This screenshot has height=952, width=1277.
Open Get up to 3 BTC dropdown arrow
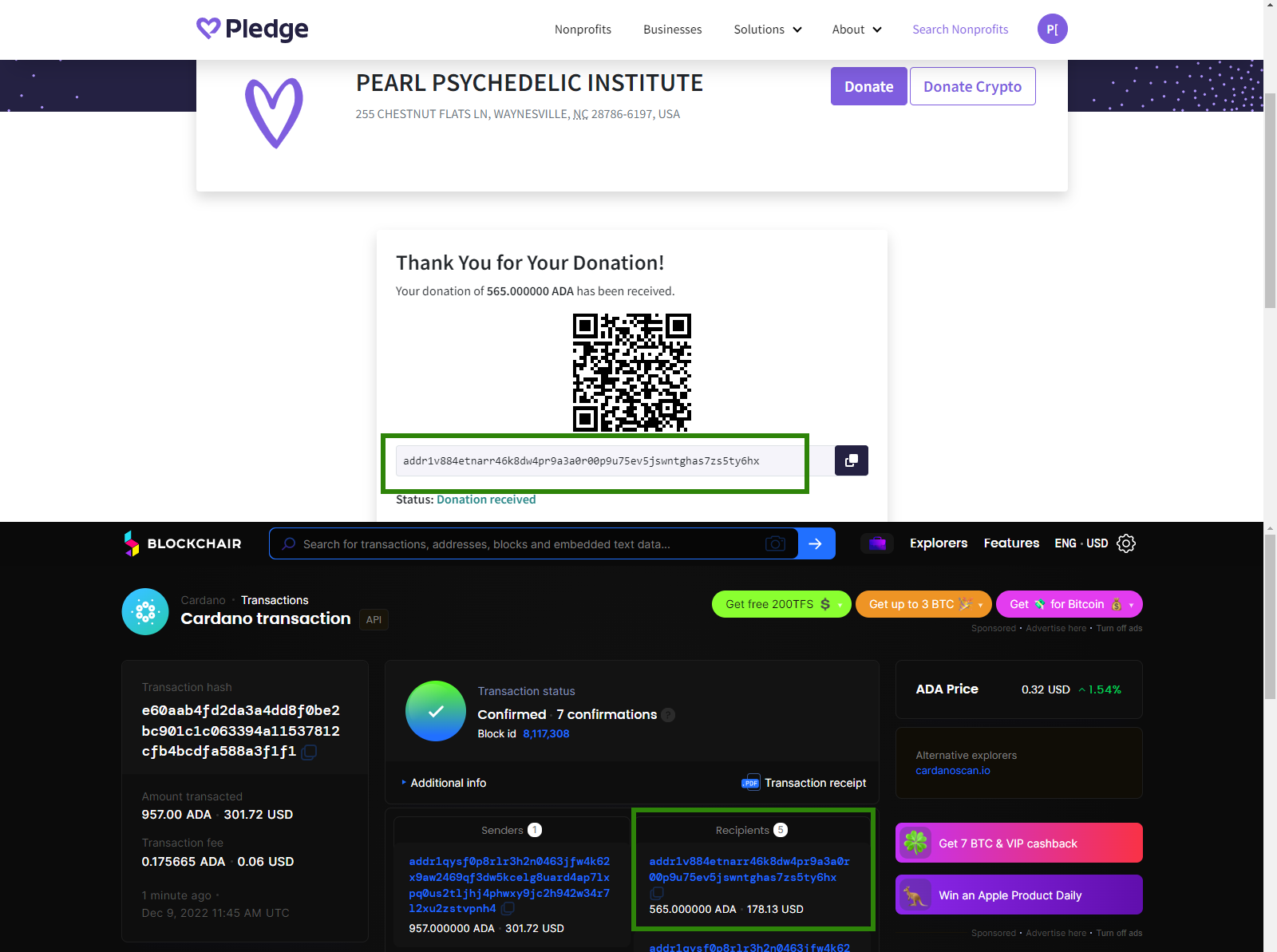click(980, 605)
